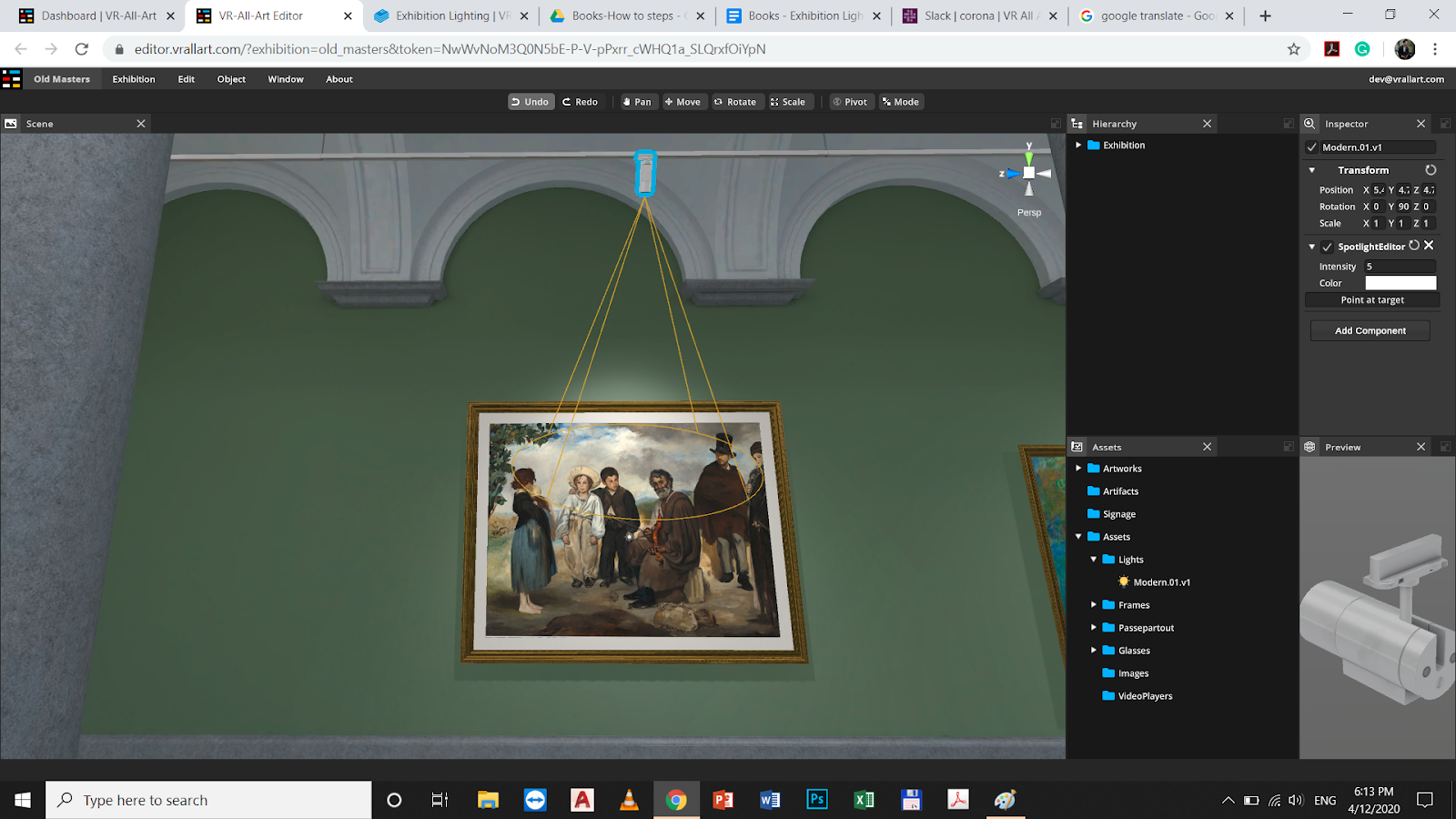Viewport: 1456px width, 819px height.
Task: Expand the Passepartout folder
Action: click(x=1094, y=628)
